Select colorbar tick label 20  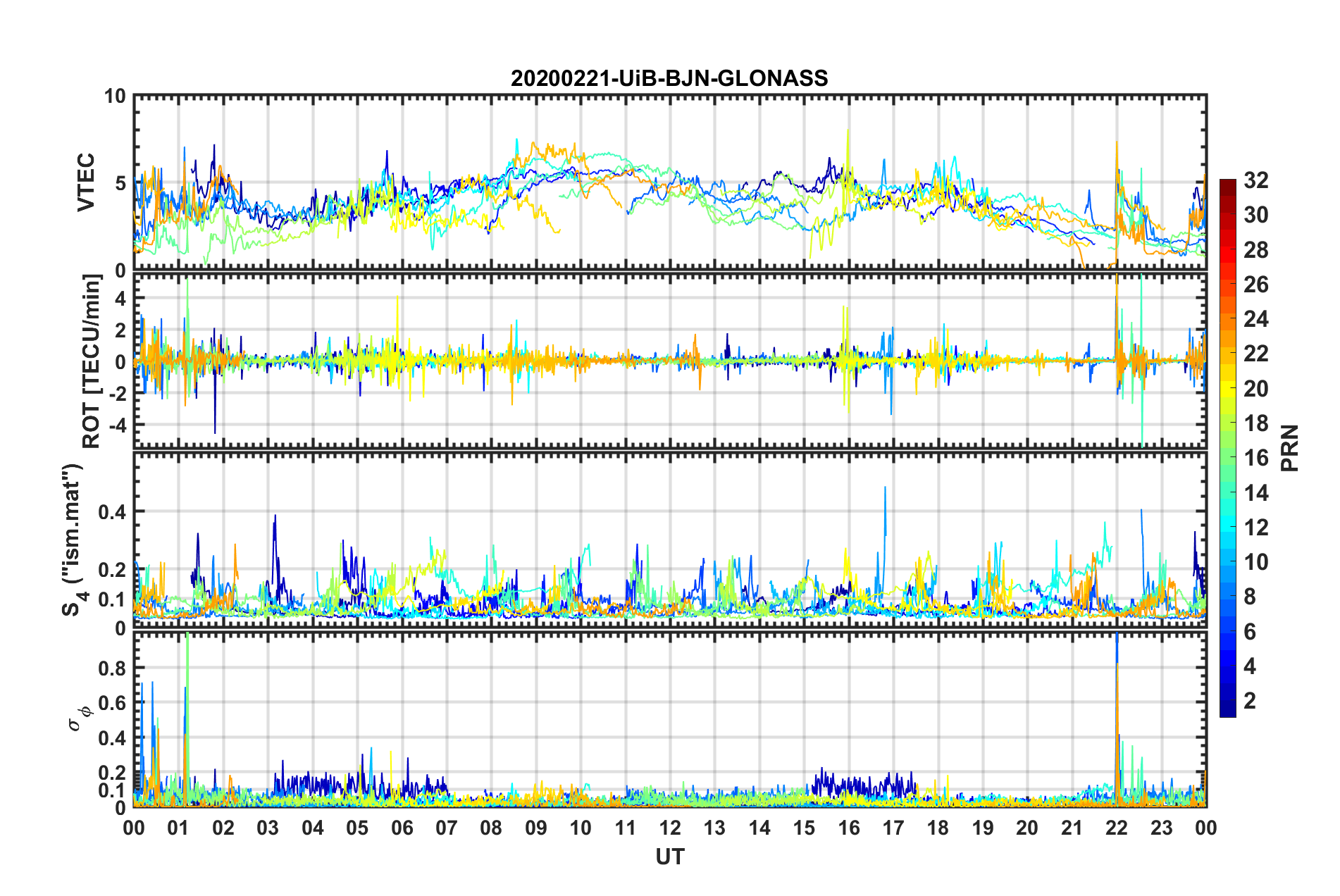1256,389
